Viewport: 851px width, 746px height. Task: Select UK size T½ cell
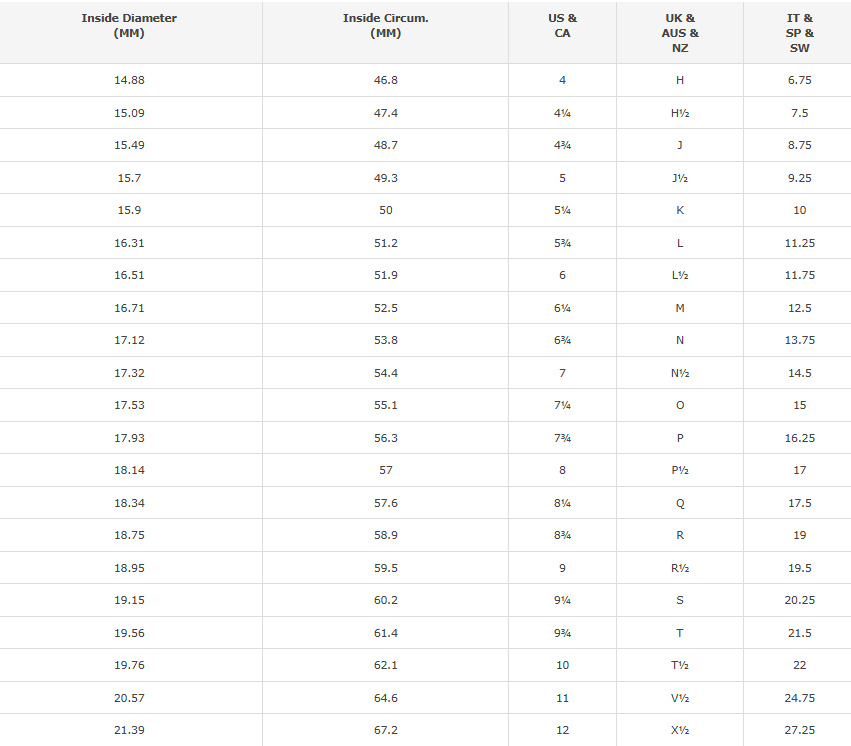(680, 665)
